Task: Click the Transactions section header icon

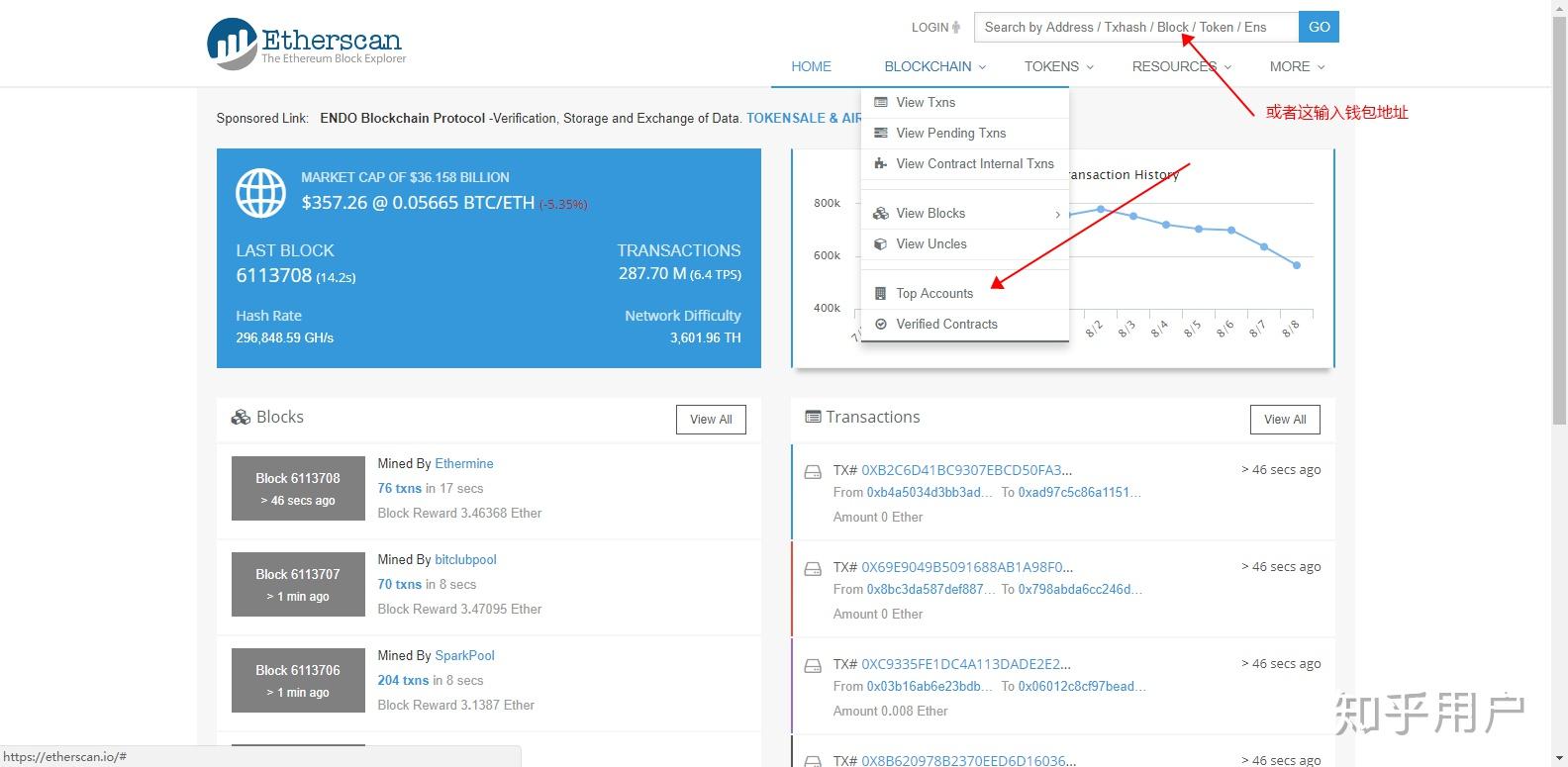Action: tap(814, 417)
